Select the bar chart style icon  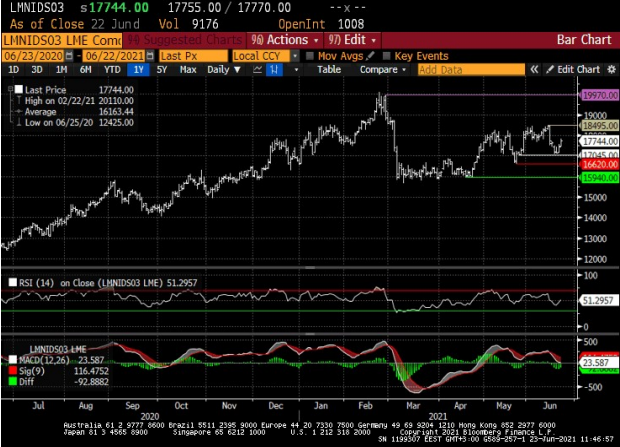click(x=274, y=70)
